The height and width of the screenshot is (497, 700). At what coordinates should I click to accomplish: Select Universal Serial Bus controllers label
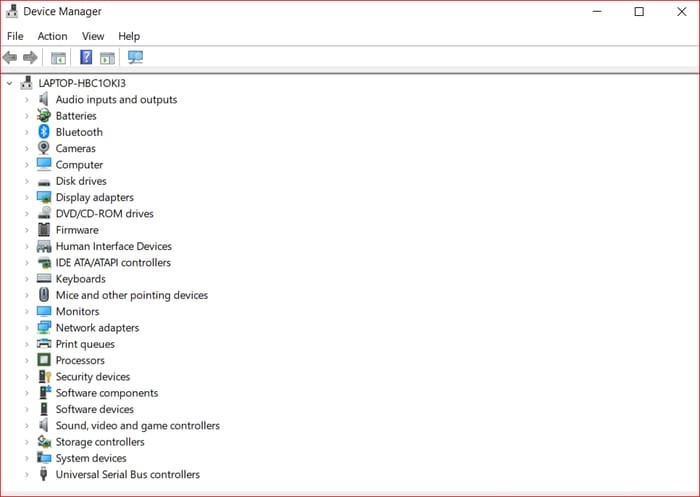click(x=128, y=474)
